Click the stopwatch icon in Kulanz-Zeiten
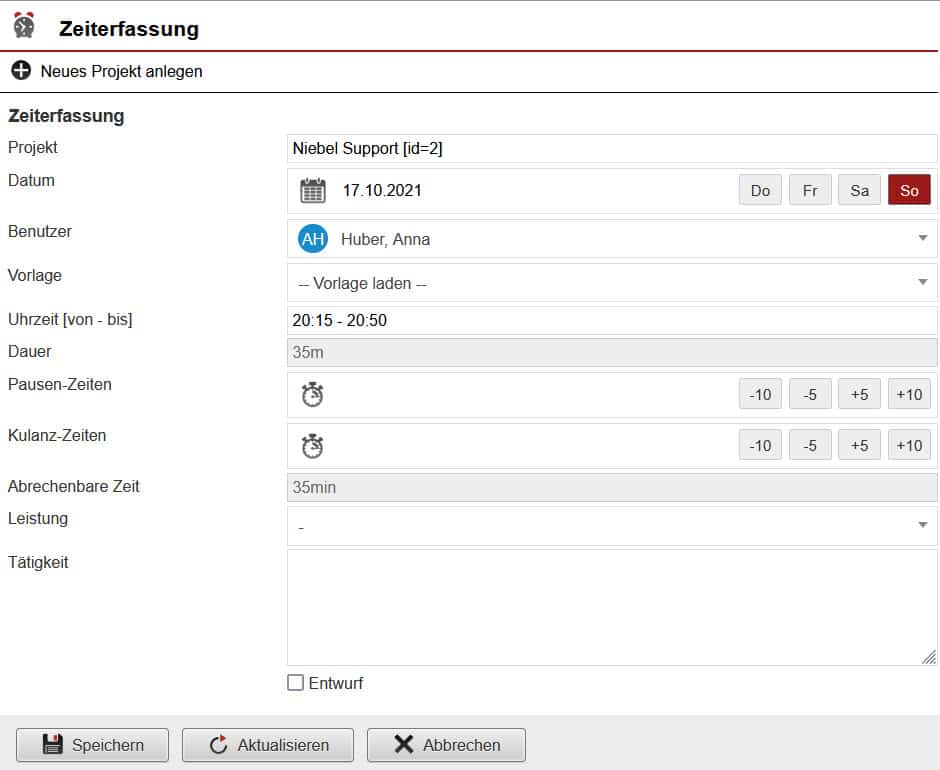 point(313,446)
